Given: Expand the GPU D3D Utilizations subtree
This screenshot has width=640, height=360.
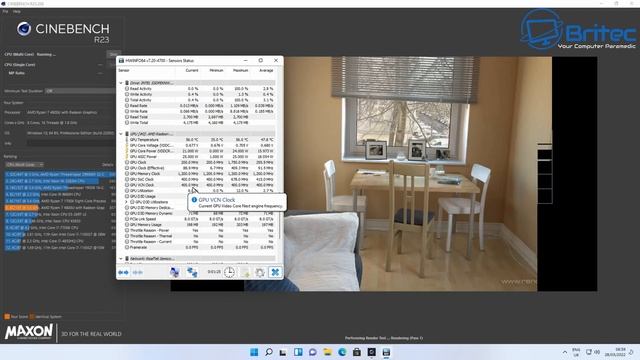Looking at the screenshot, I should tap(127, 202).
